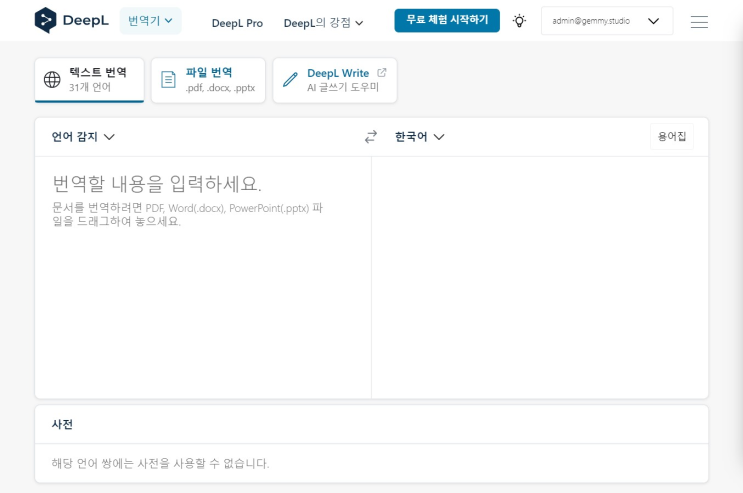Open the 용어집 glossary button

[x=672, y=137]
